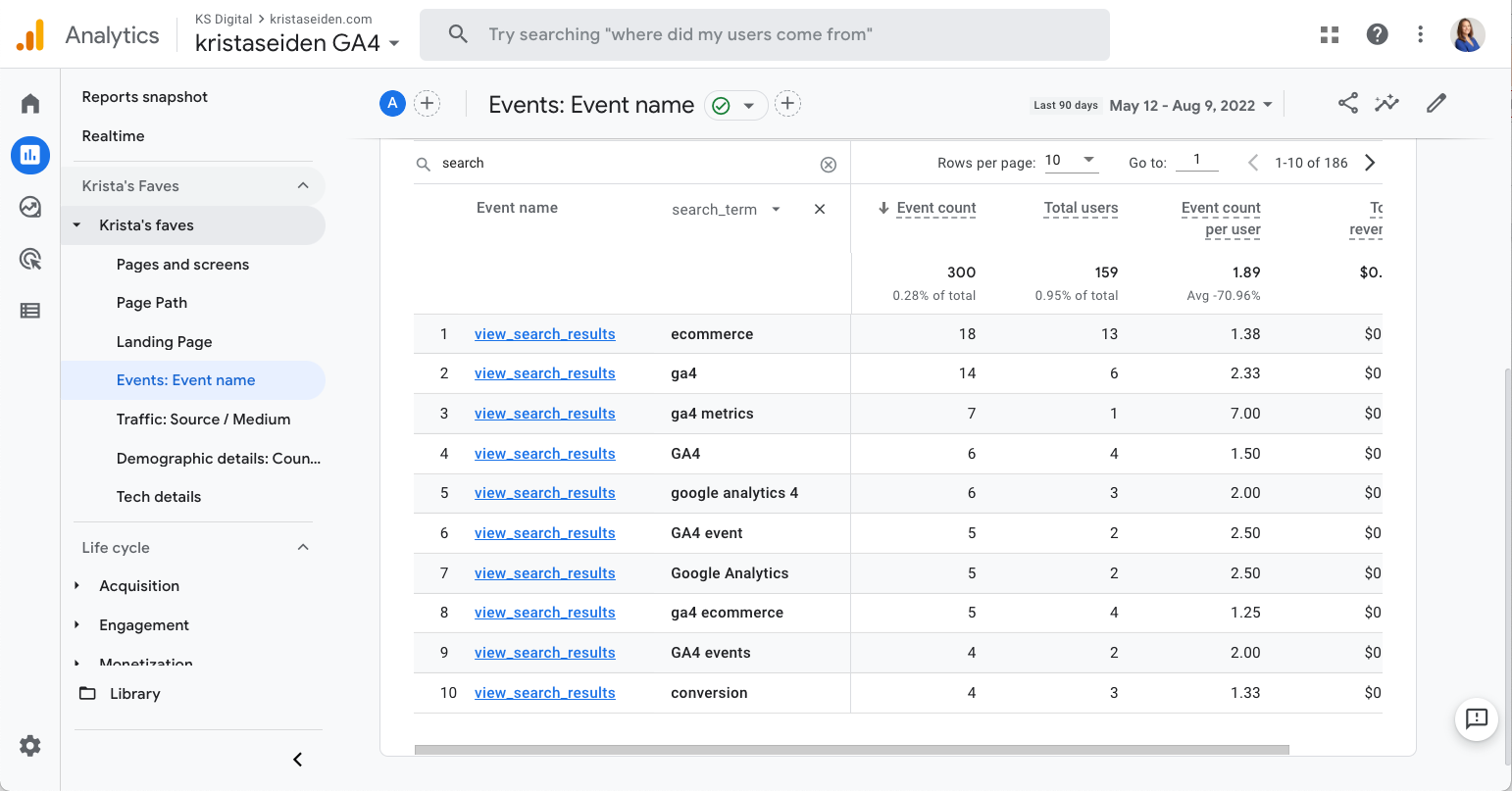The image size is (1512, 791).
Task: Open the Explore icon in left rail
Action: (30, 207)
